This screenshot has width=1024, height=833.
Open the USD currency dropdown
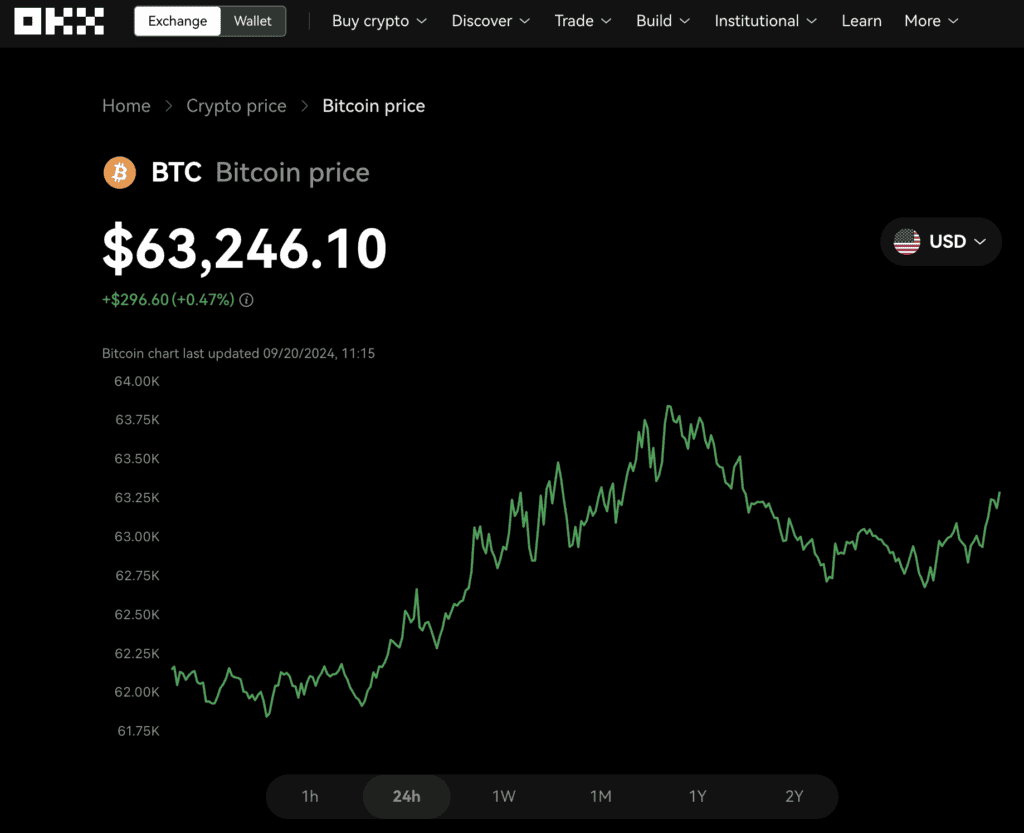[x=940, y=242]
